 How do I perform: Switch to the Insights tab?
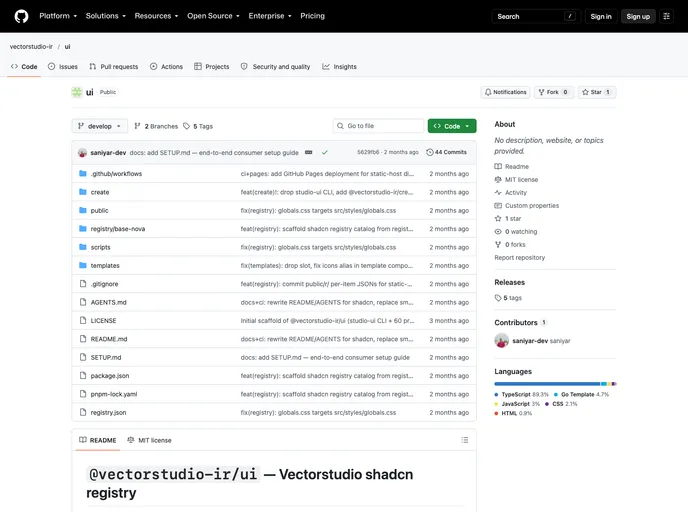click(339, 67)
